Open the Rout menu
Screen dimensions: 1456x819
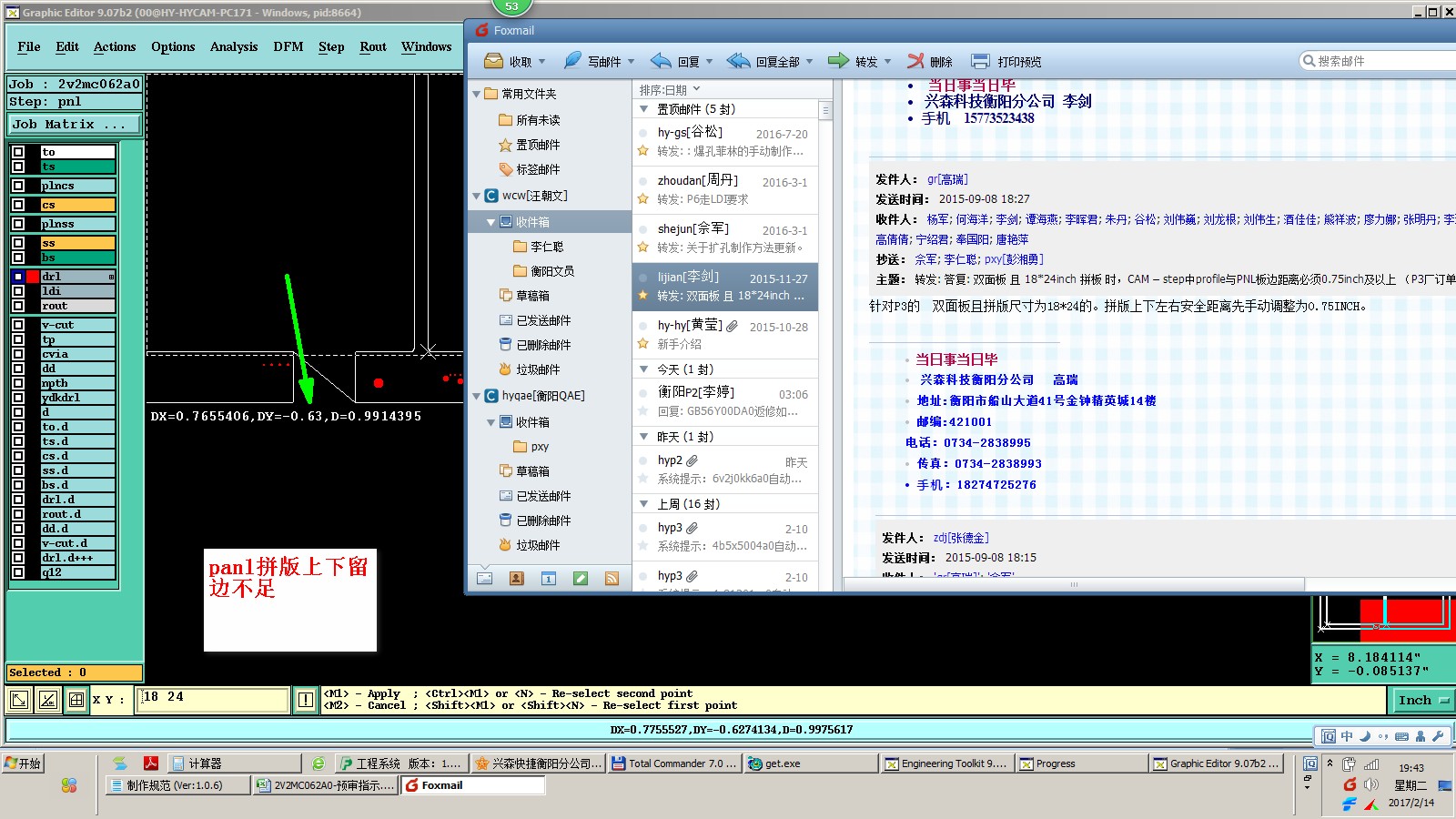[x=373, y=46]
